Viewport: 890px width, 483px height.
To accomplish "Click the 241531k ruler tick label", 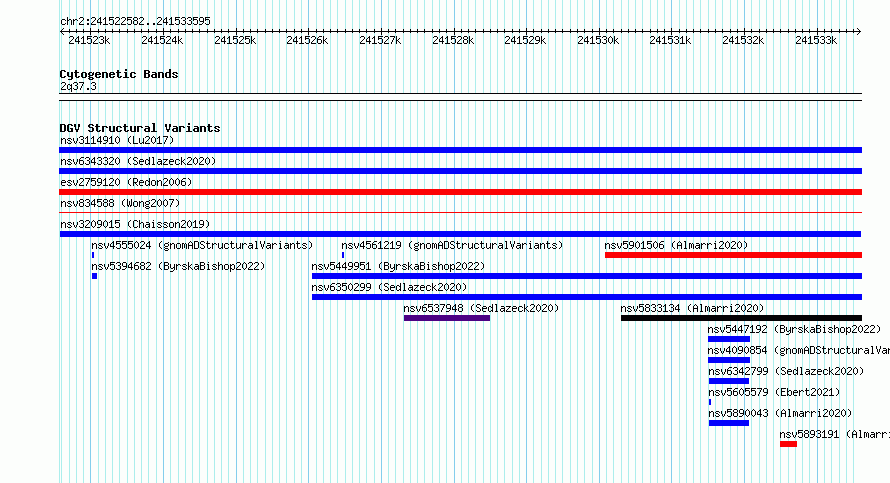I will pyautogui.click(x=670, y=40).
